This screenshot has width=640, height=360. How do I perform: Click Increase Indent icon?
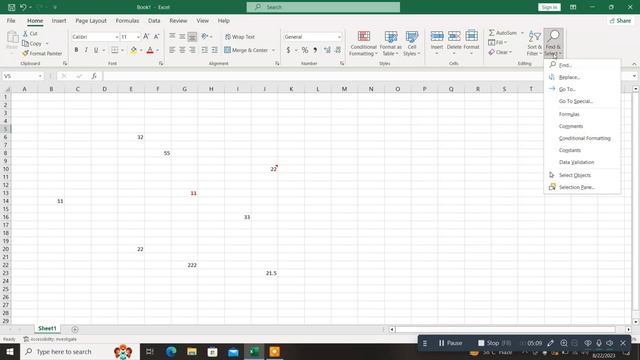(x=214, y=50)
